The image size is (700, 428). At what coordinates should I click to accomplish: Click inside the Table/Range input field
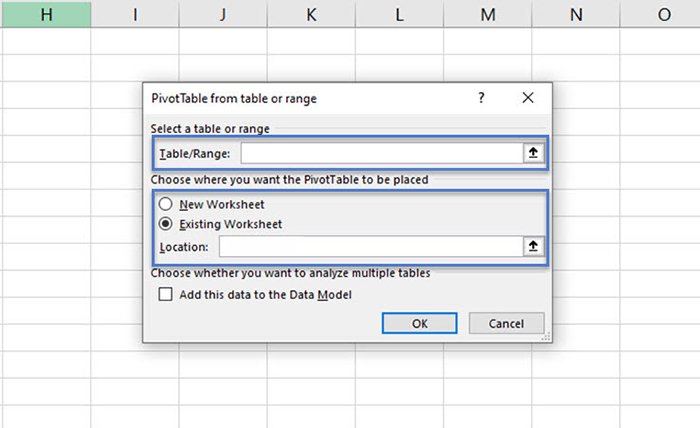pyautogui.click(x=380, y=153)
